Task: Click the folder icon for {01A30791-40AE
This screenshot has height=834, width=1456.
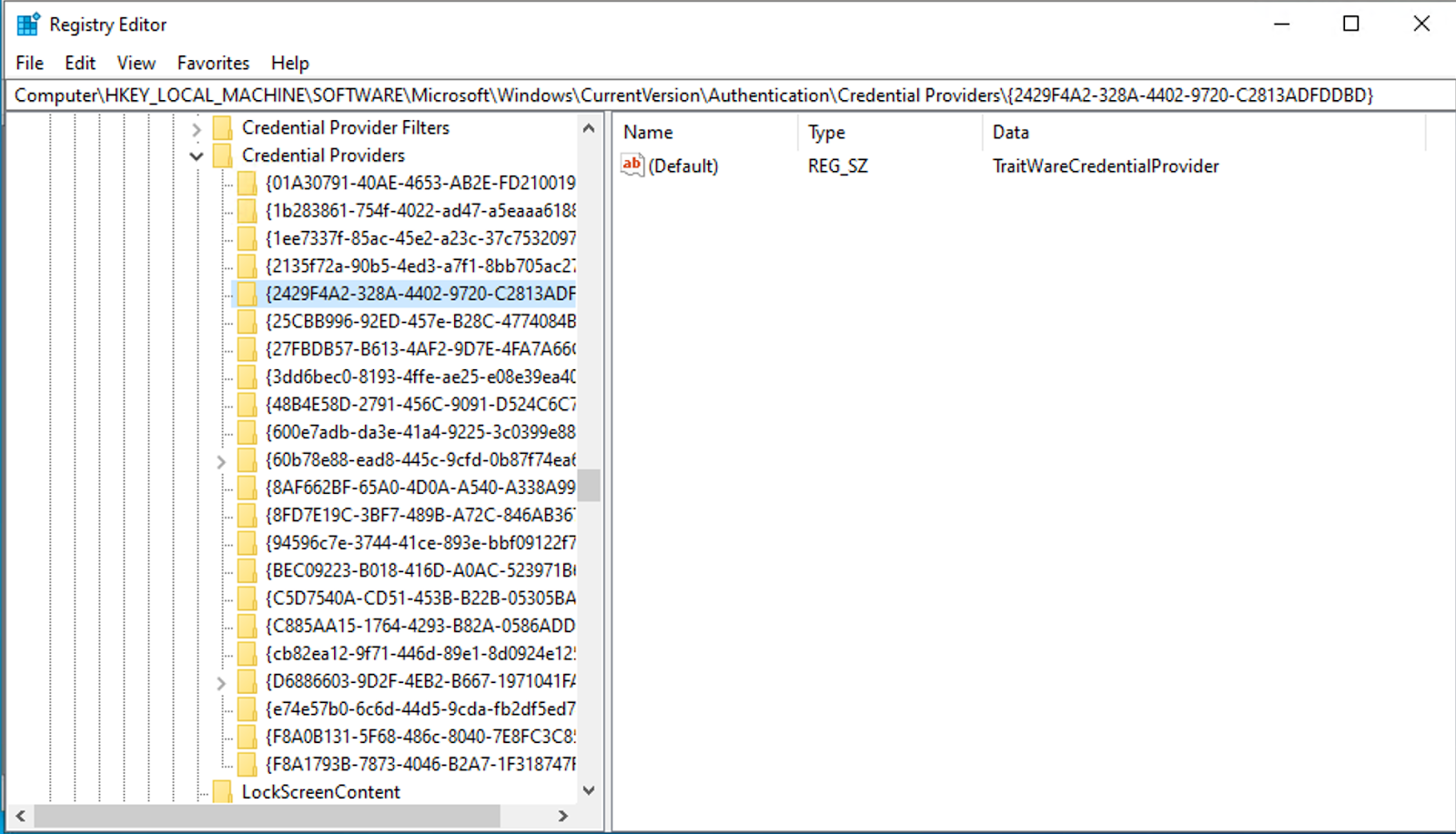Action: [247, 184]
